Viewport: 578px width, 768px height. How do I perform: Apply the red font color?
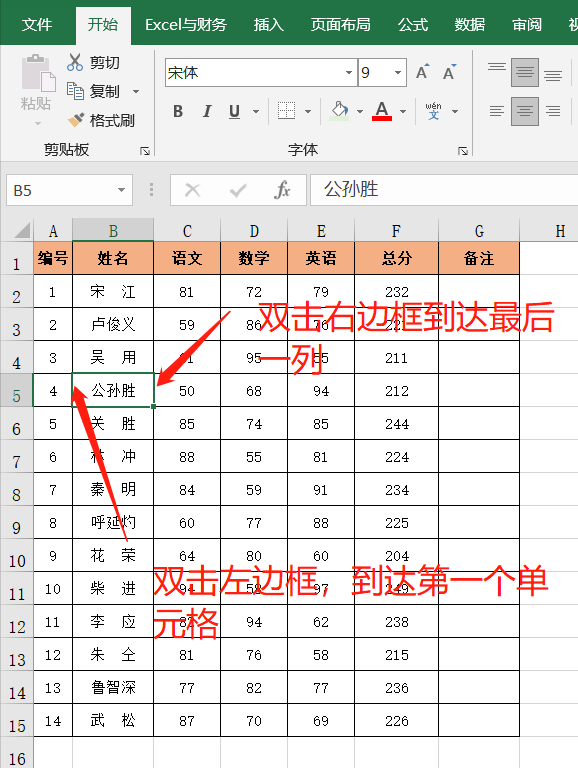pos(382,111)
